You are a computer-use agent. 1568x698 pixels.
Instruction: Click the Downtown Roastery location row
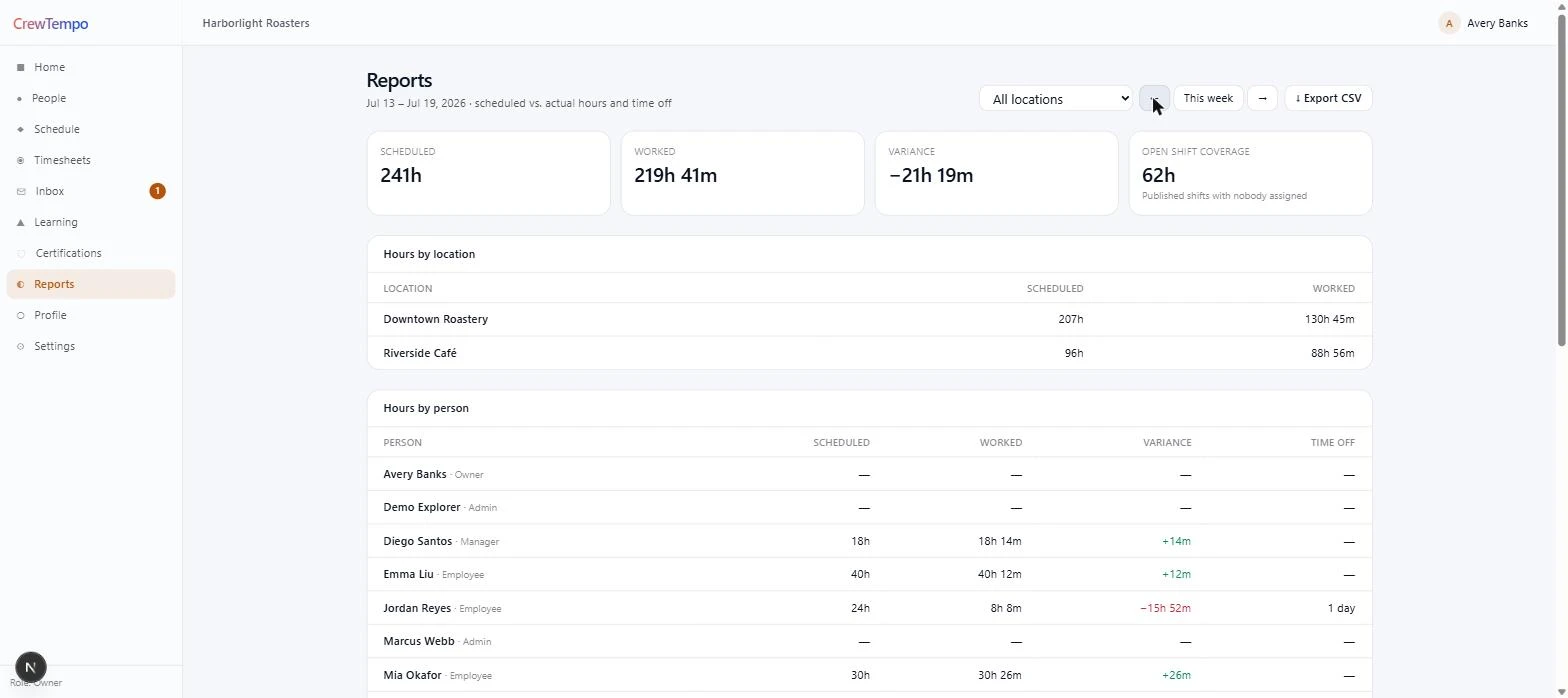869,319
